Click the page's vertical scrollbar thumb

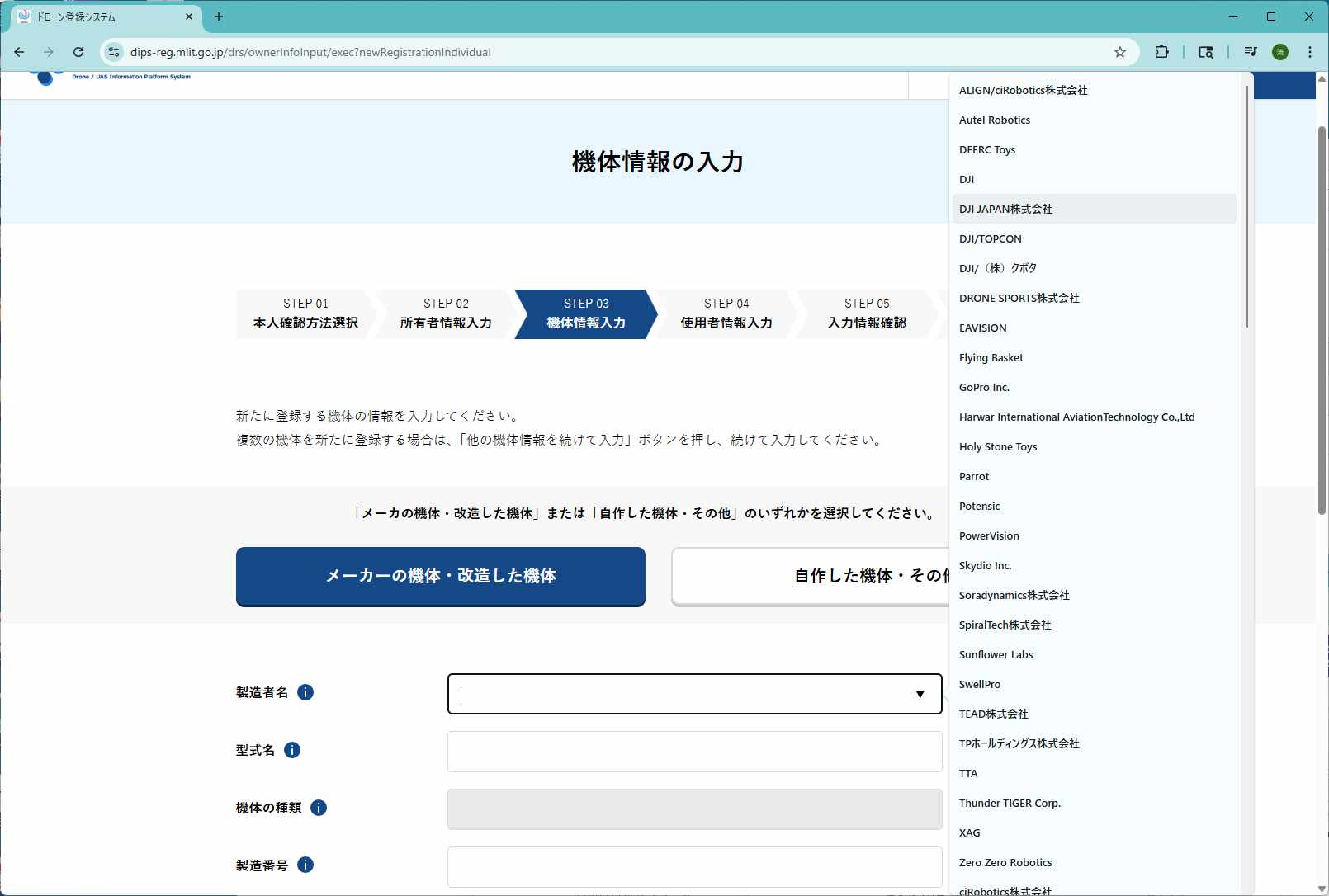[x=1322, y=321]
